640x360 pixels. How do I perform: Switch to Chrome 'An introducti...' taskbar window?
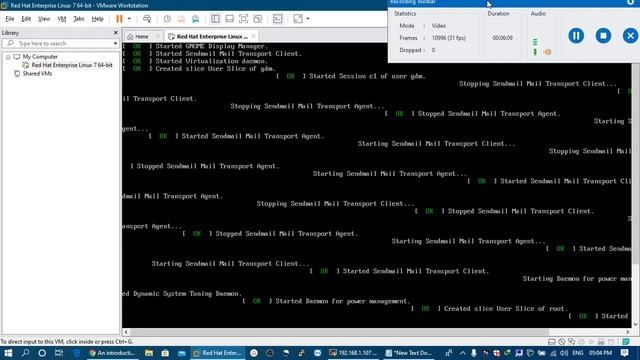click(x=112, y=353)
